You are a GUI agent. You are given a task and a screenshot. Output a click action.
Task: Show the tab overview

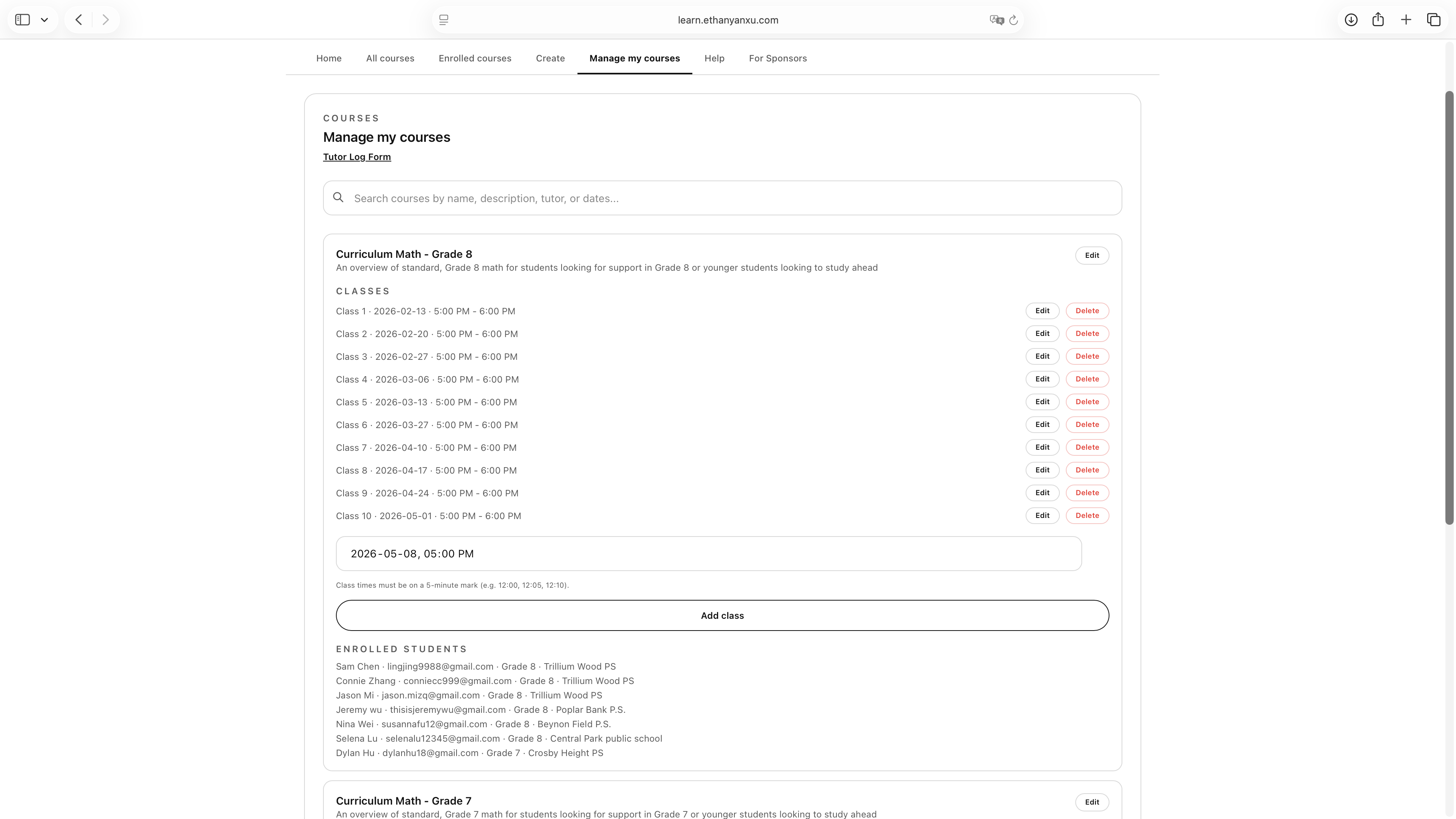coord(1434,19)
